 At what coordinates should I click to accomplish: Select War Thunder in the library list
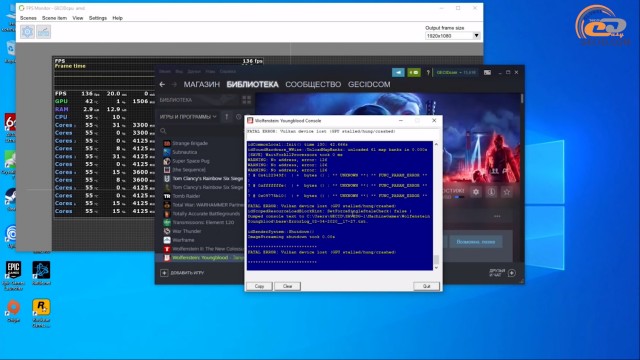187,231
